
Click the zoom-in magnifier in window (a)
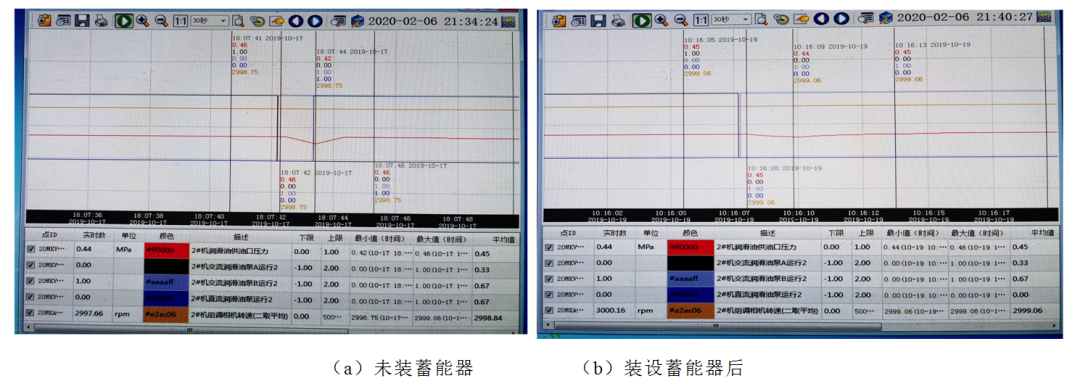tap(143, 21)
